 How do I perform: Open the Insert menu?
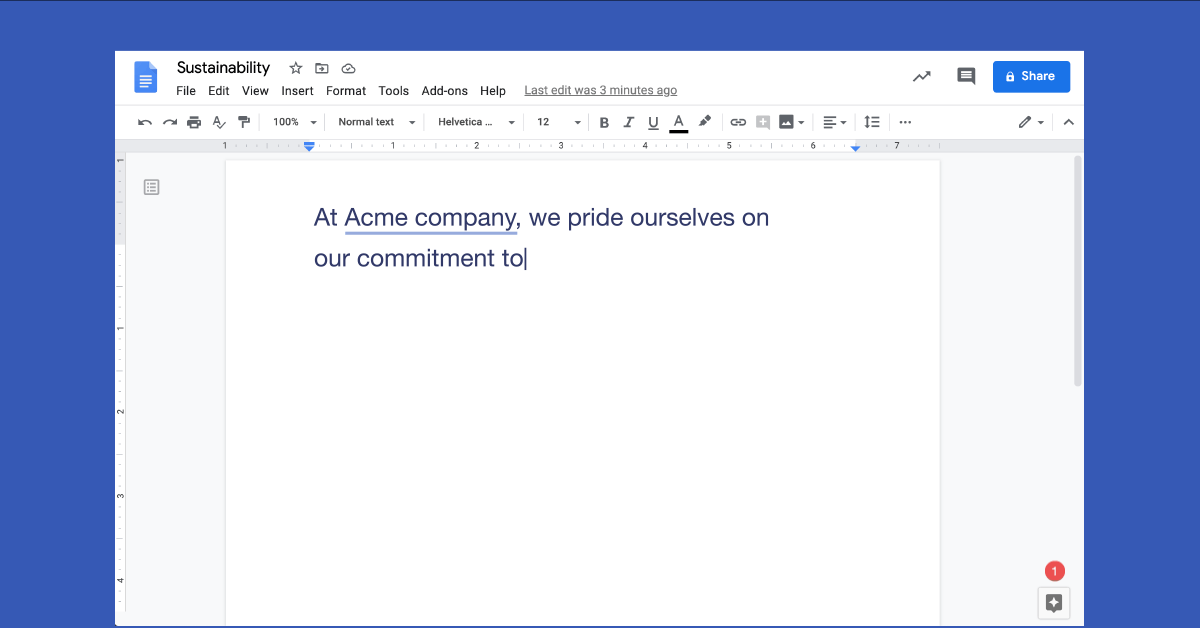[297, 91]
